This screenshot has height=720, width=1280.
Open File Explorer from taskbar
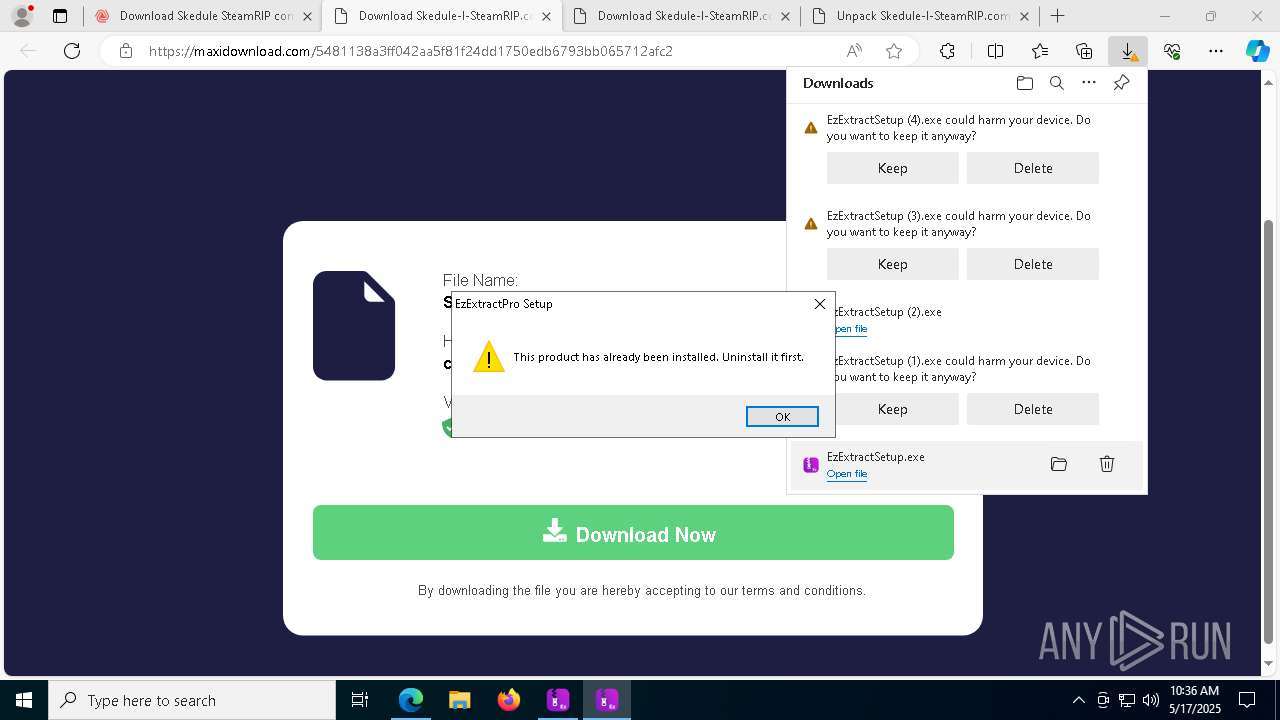tap(459, 700)
